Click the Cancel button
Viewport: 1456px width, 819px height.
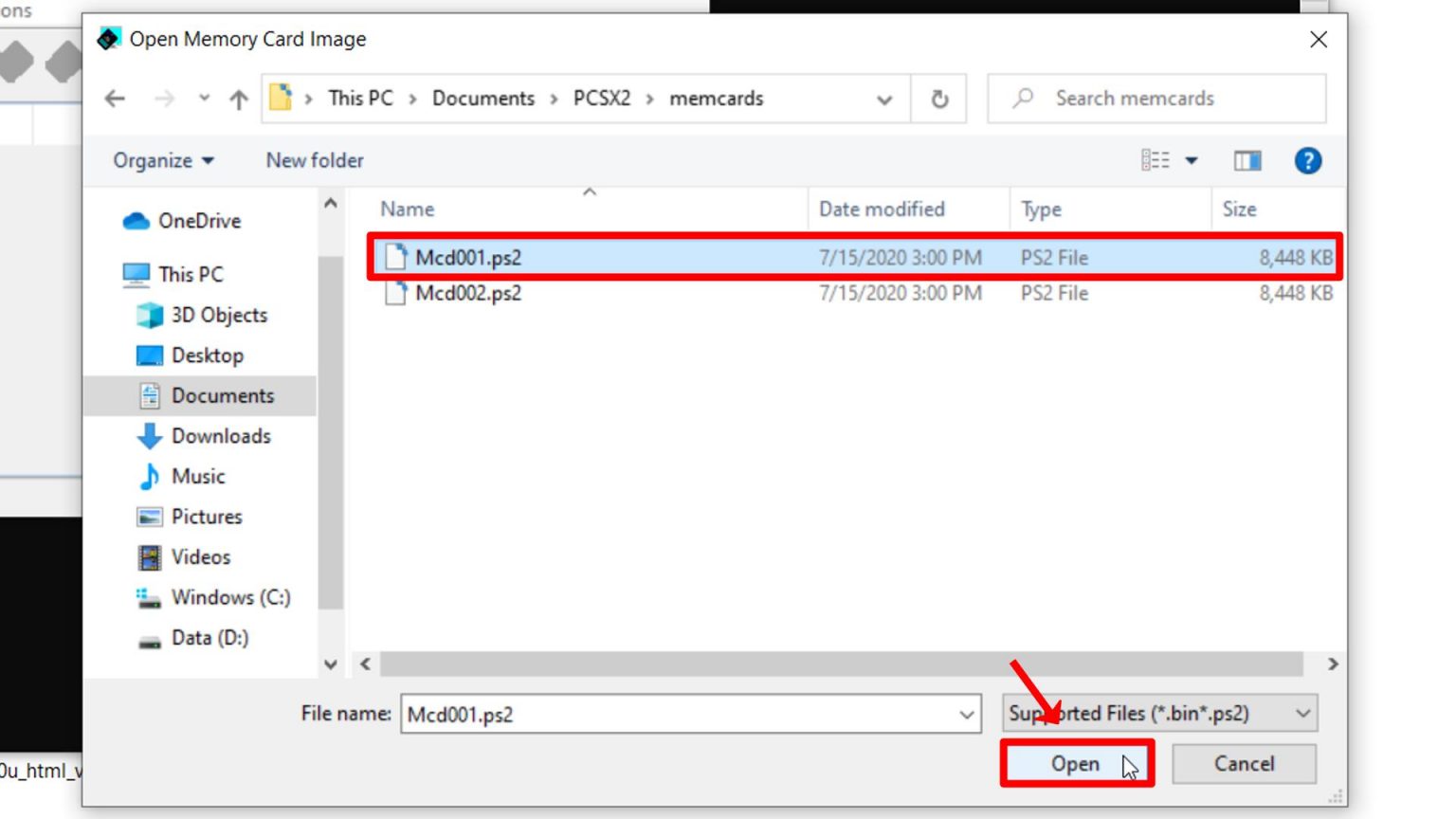coord(1244,764)
